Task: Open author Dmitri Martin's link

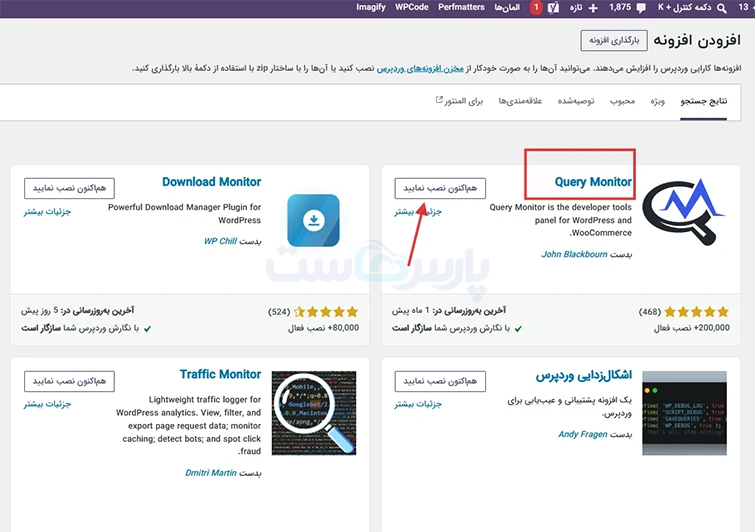Action: coord(211,473)
